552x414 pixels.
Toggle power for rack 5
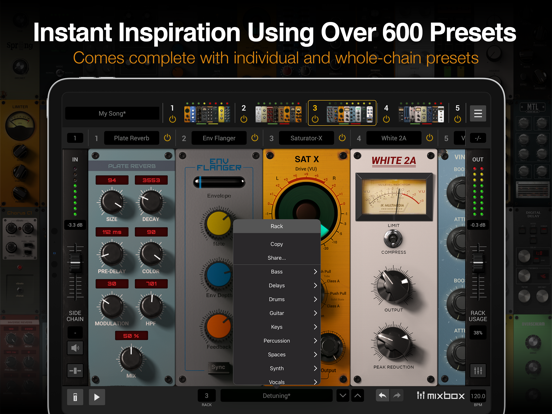pyautogui.click(x=457, y=119)
